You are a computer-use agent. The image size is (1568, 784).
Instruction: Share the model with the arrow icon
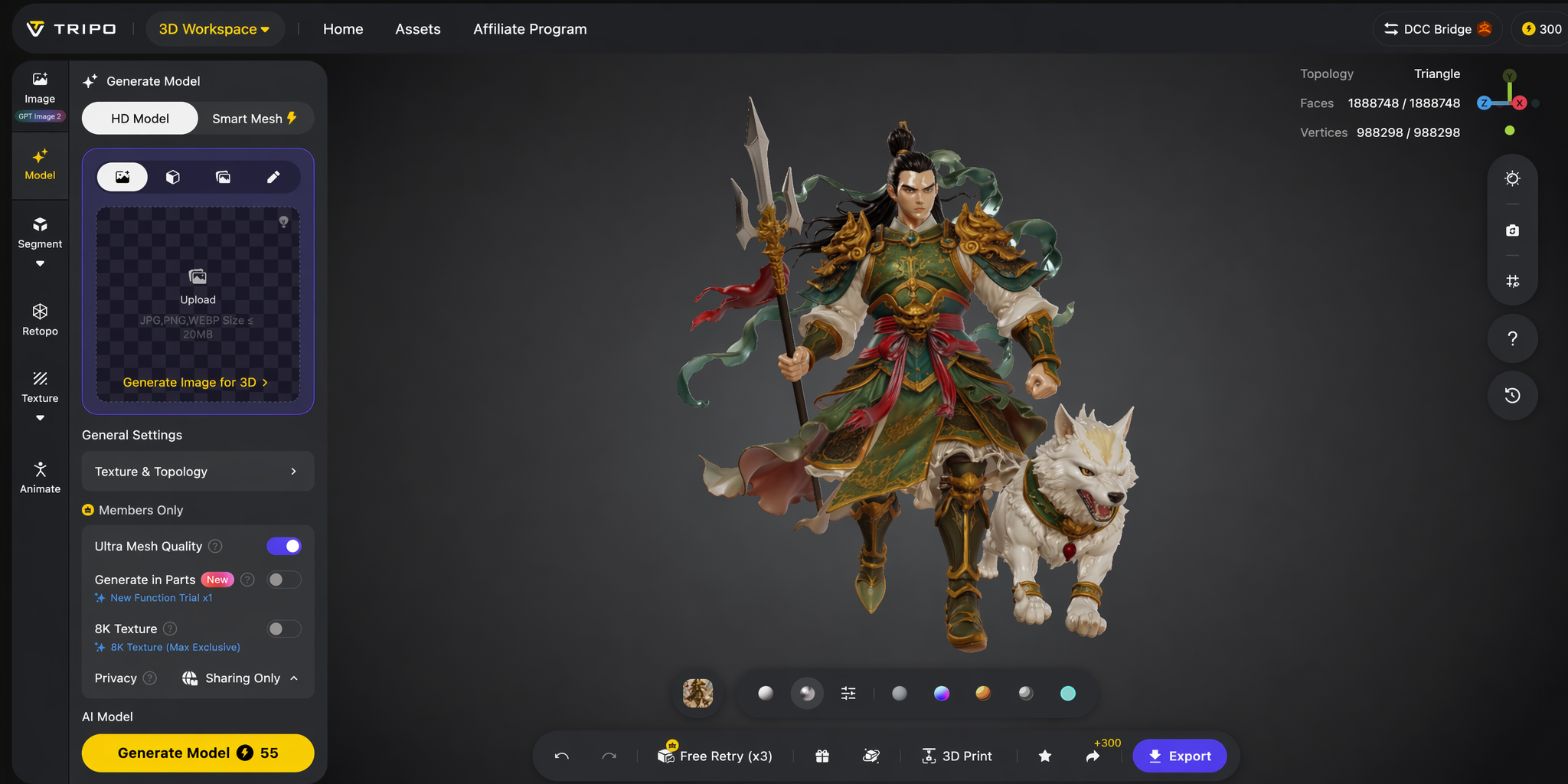[x=1093, y=756]
